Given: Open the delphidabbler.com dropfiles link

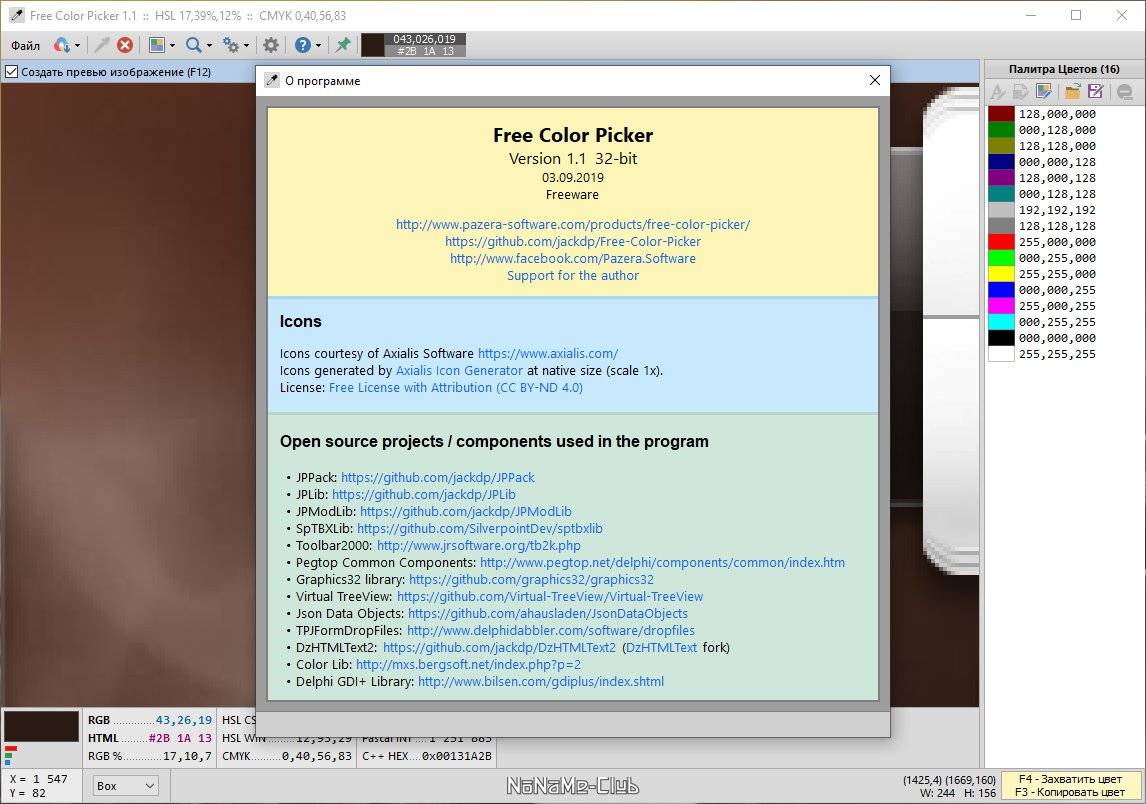Looking at the screenshot, I should [x=551, y=631].
